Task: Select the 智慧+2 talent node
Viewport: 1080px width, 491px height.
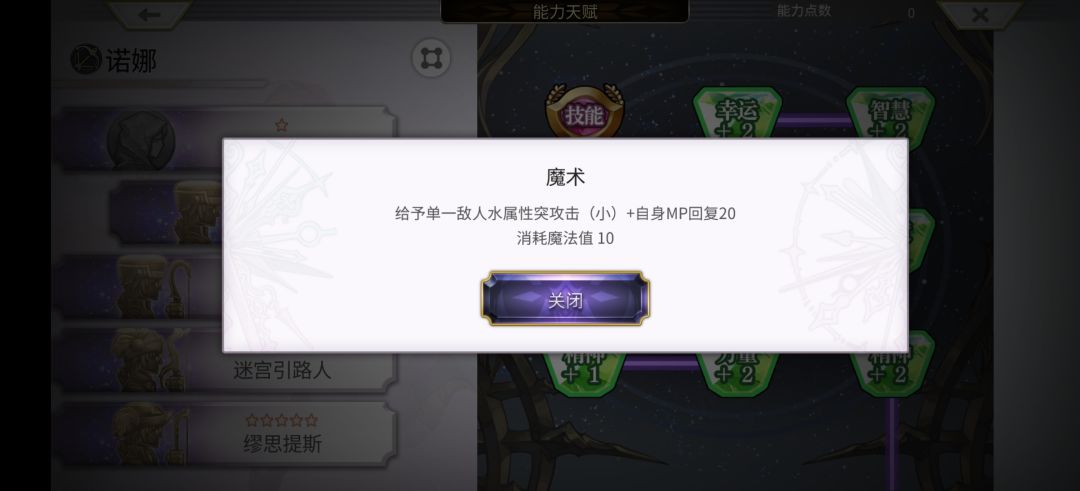Action: 890,112
